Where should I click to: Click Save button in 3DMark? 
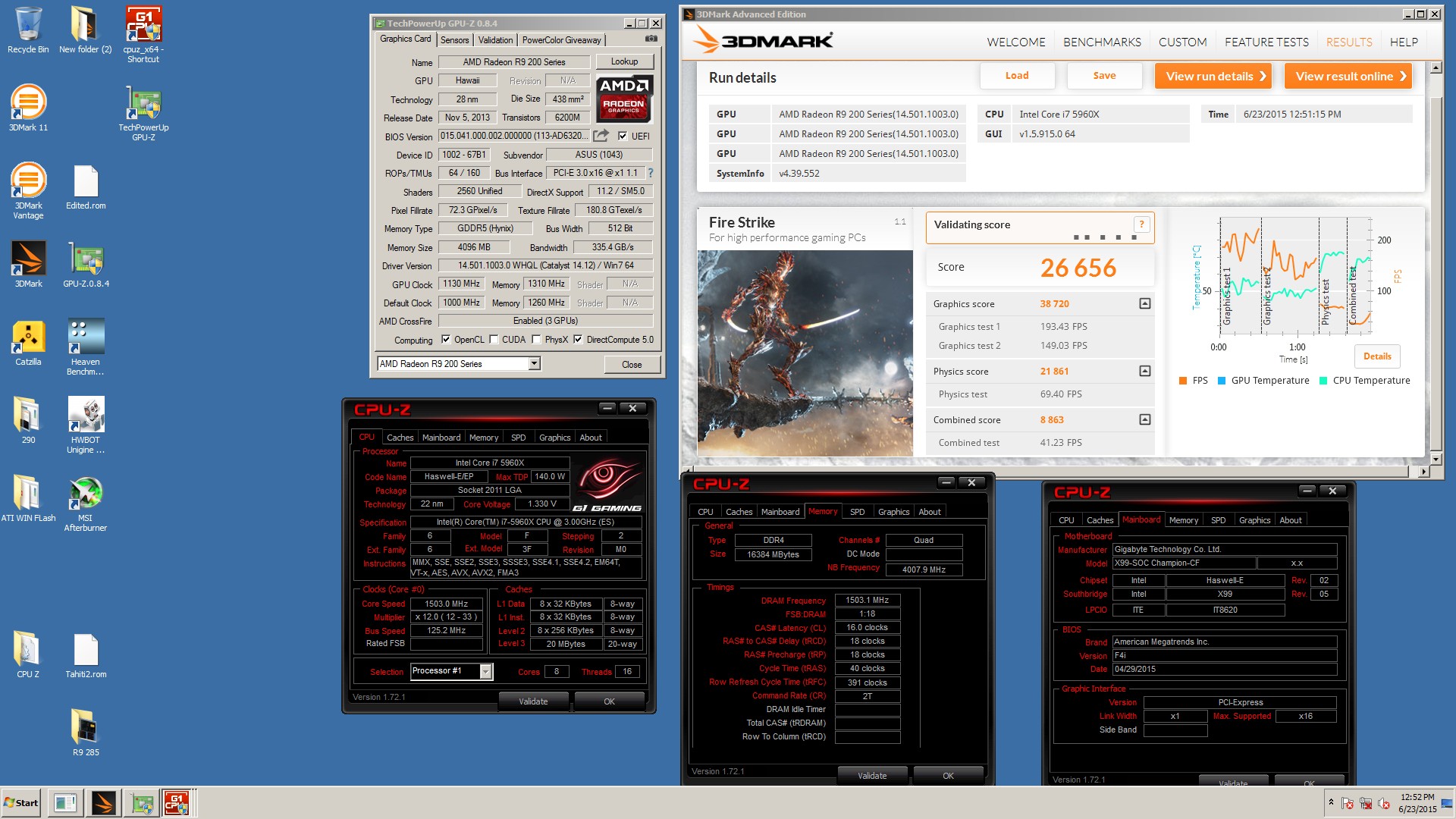tap(1104, 76)
